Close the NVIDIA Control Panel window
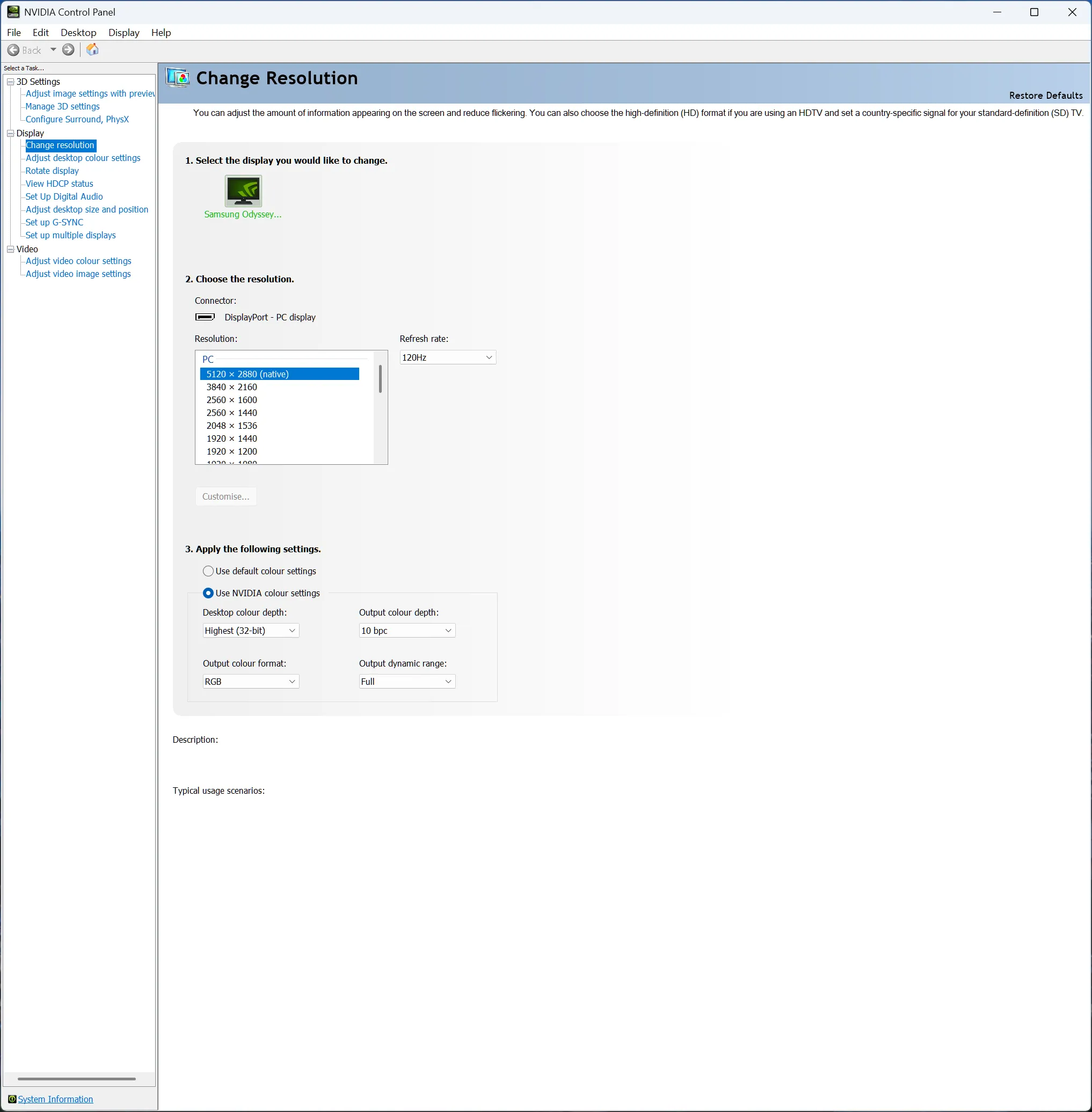The width and height of the screenshot is (1092, 1112). [x=1072, y=12]
